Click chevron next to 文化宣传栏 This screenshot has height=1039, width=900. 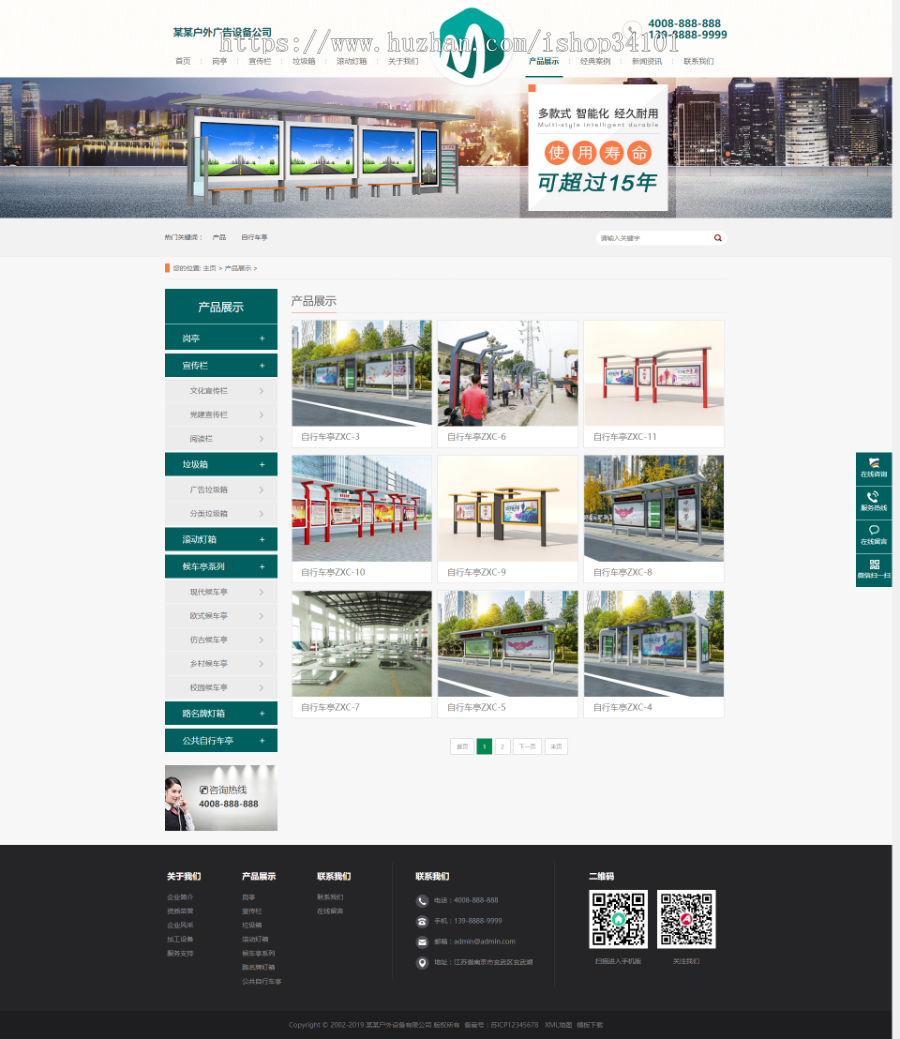pyautogui.click(x=261, y=391)
